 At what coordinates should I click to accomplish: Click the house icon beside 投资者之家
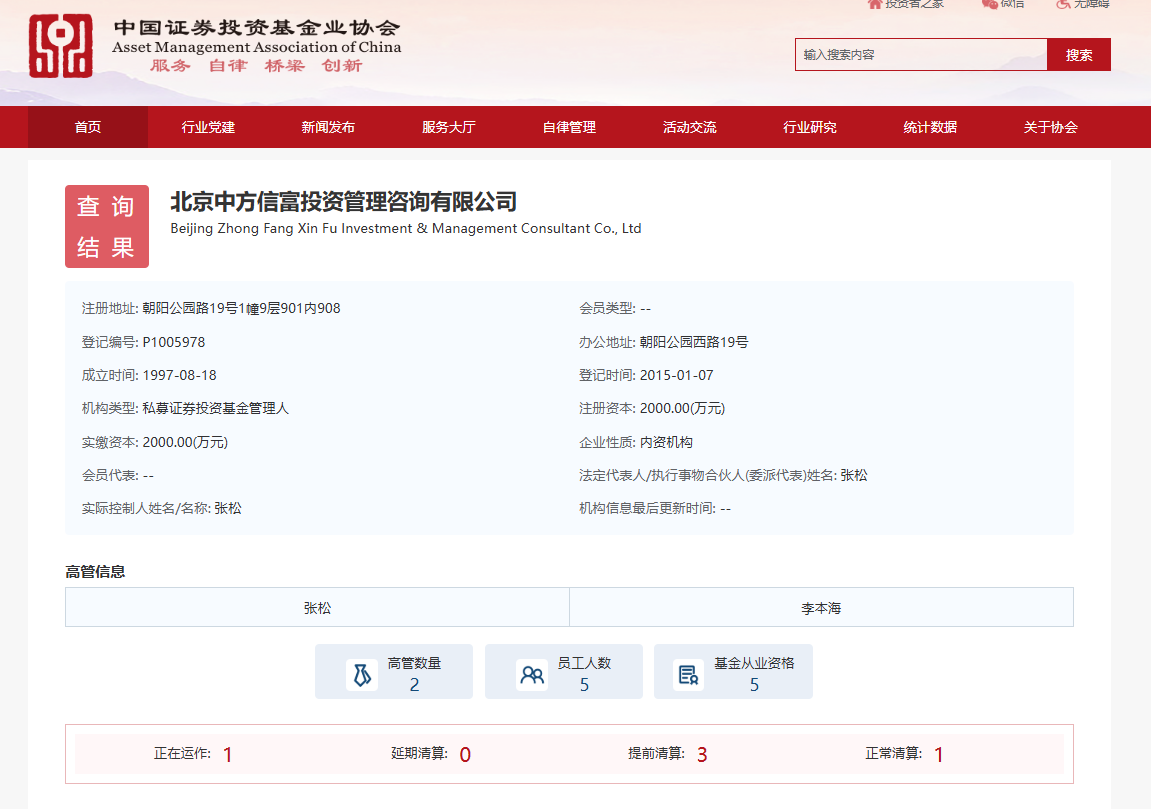875,4
